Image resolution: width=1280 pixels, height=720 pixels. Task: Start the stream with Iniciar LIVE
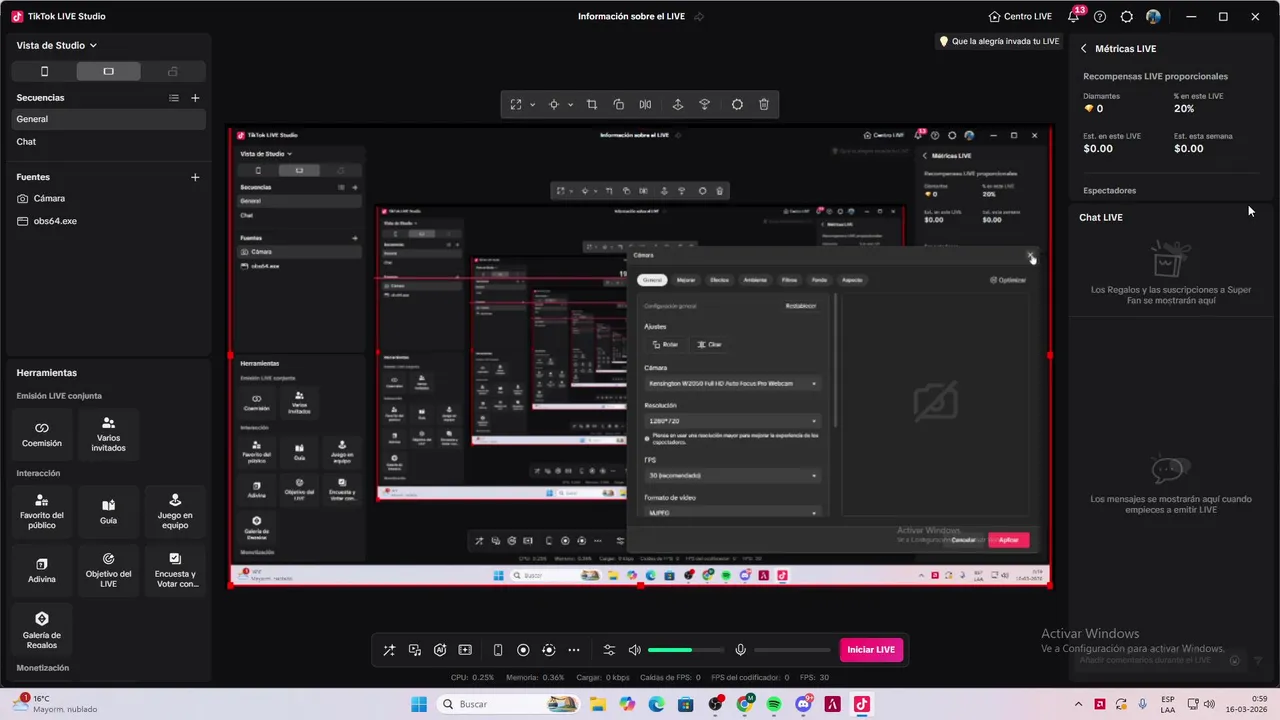[x=871, y=650]
